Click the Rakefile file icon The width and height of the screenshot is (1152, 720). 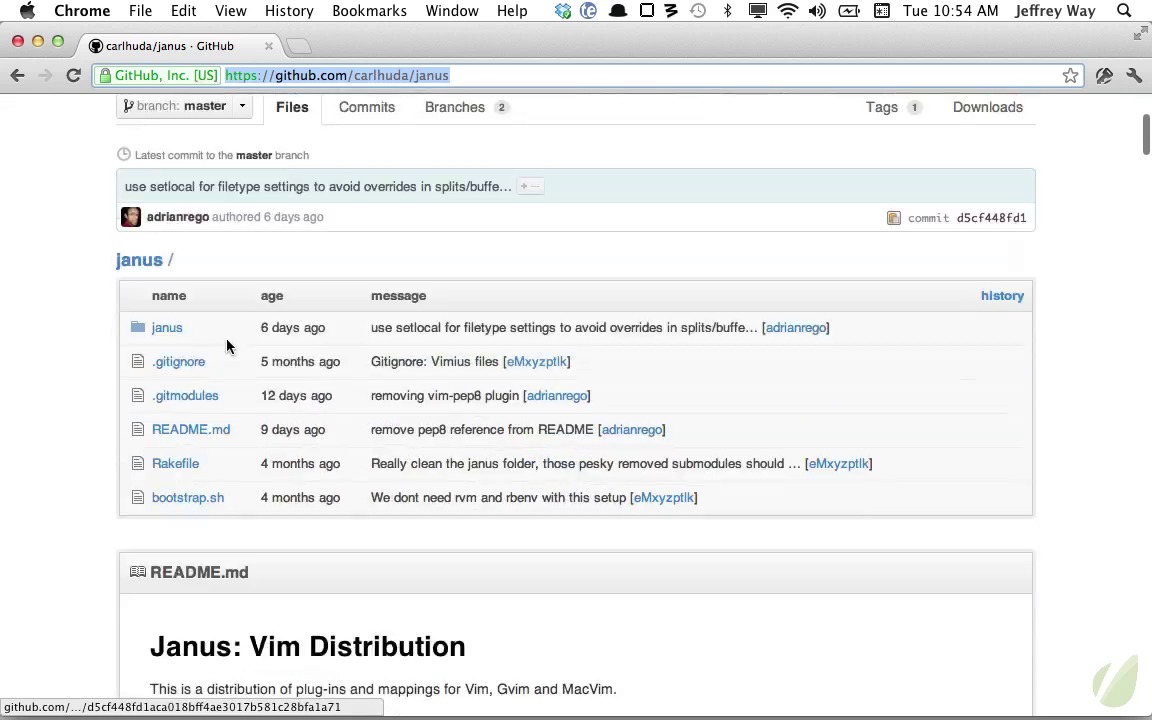pyautogui.click(x=137, y=463)
